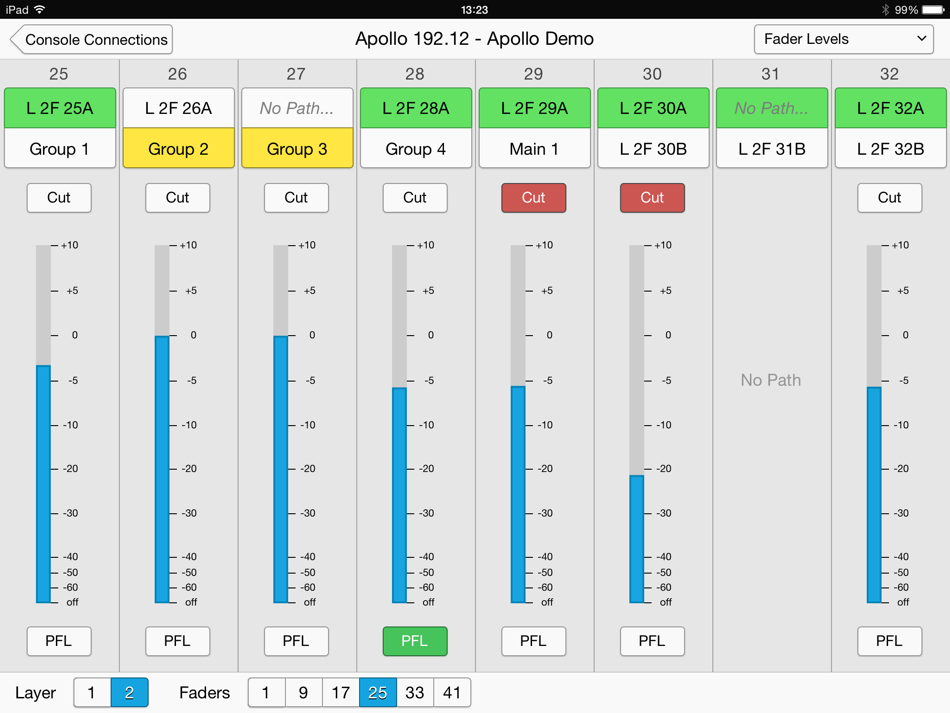Show faders starting at 33
The height and width of the screenshot is (713, 950).
coord(414,692)
